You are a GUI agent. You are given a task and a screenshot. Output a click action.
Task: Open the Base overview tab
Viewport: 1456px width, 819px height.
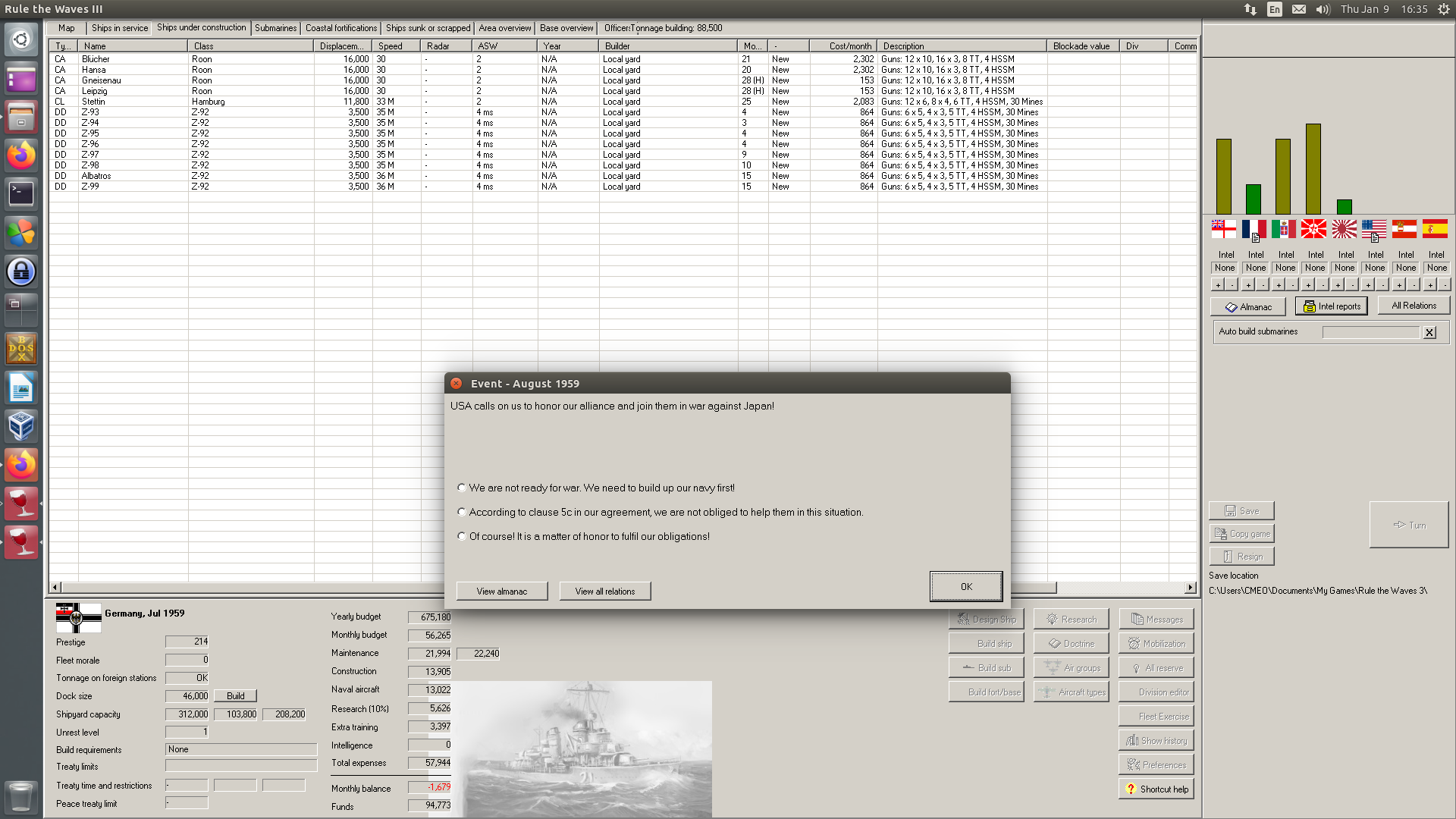[x=566, y=28]
